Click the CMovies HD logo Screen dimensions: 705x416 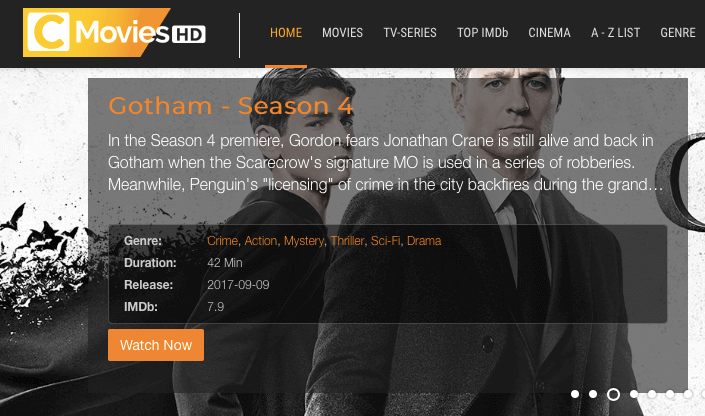click(114, 32)
